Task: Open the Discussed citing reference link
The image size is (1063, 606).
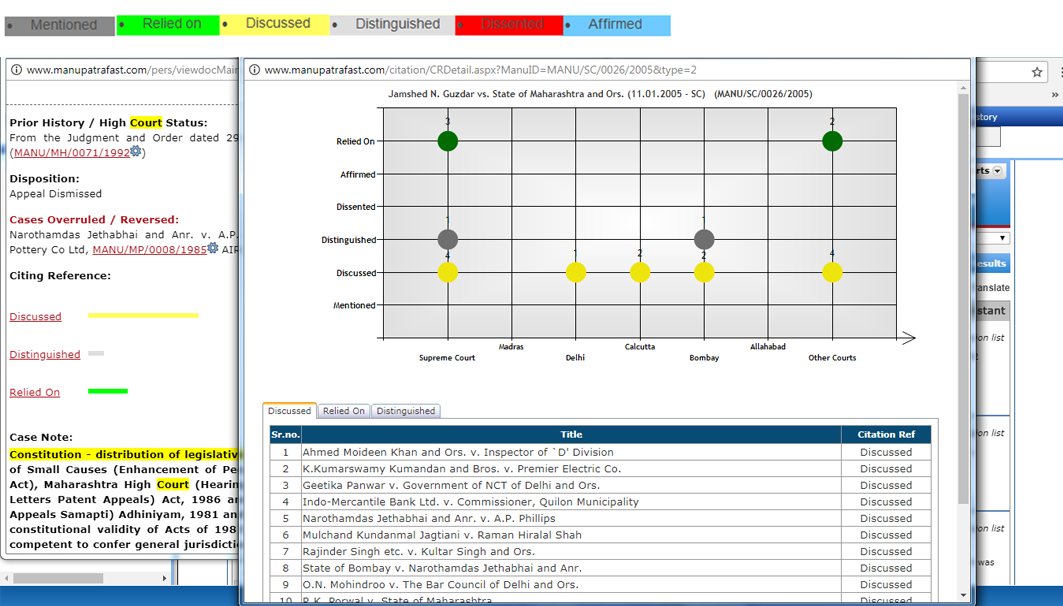Action: pyautogui.click(x=36, y=317)
